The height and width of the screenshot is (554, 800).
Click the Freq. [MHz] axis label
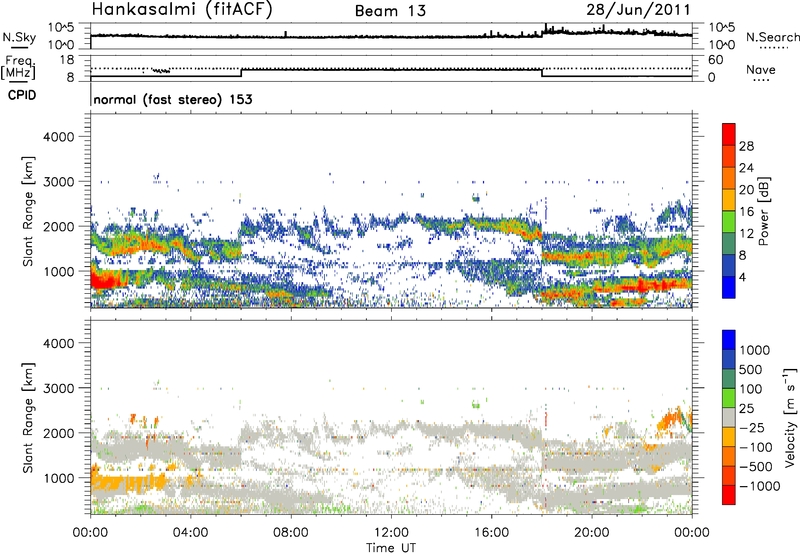pos(18,67)
